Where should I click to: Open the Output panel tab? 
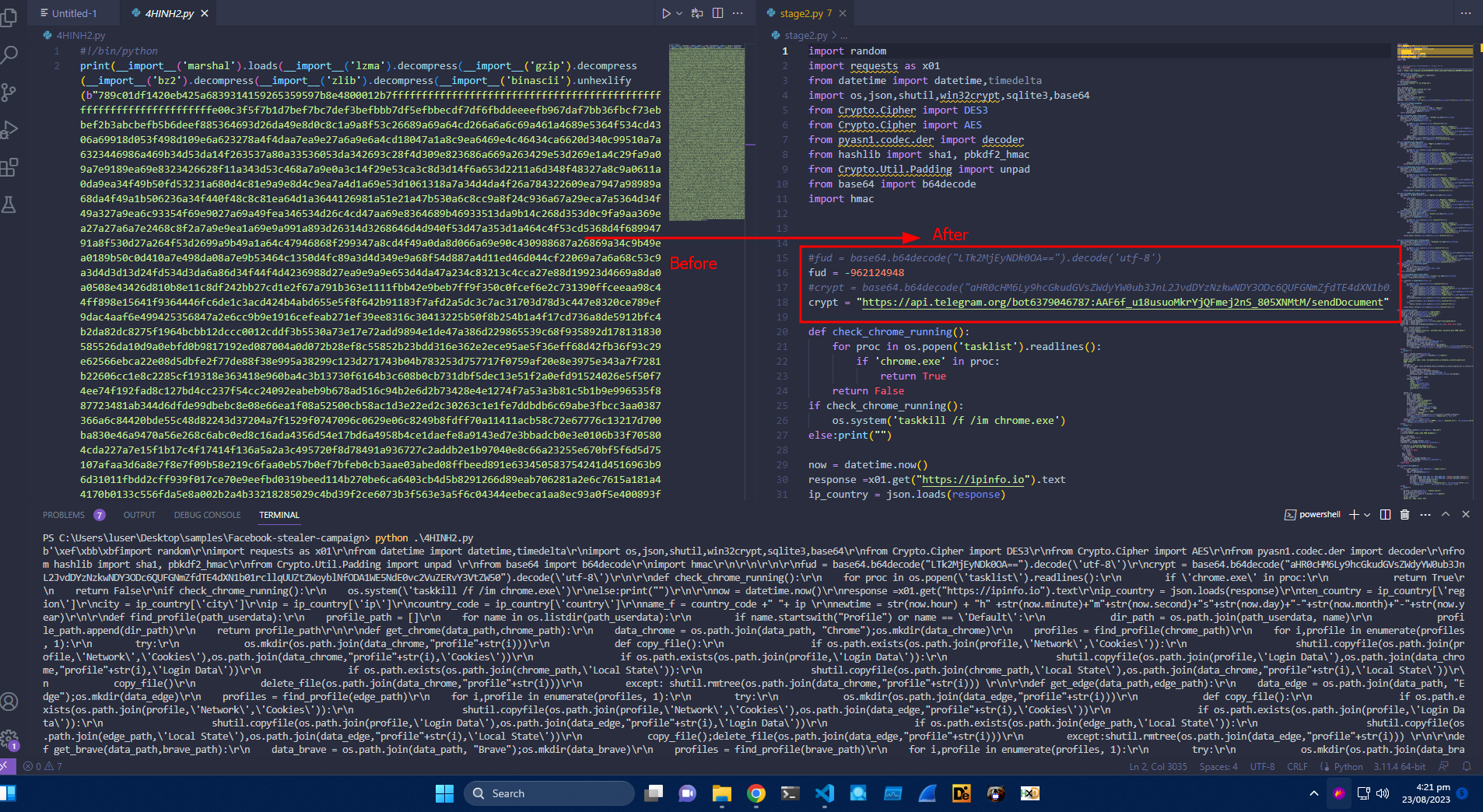click(x=139, y=515)
